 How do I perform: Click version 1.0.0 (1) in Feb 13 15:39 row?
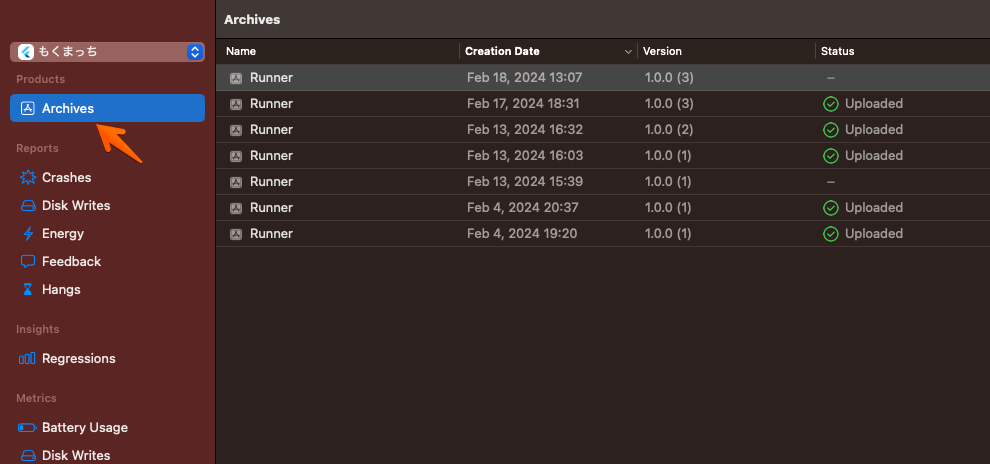[668, 181]
